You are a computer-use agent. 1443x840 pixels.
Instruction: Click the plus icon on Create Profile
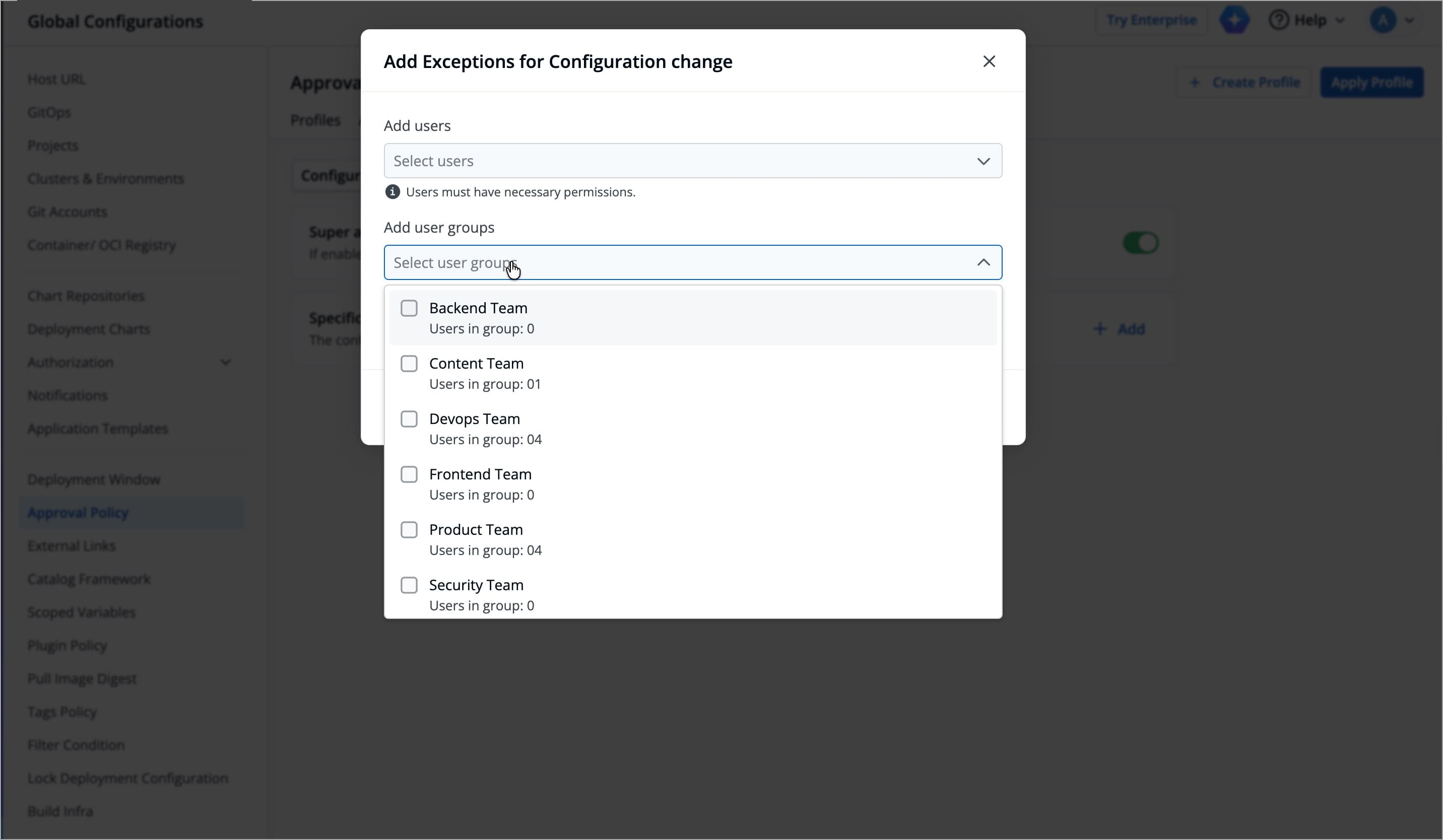pos(1195,82)
